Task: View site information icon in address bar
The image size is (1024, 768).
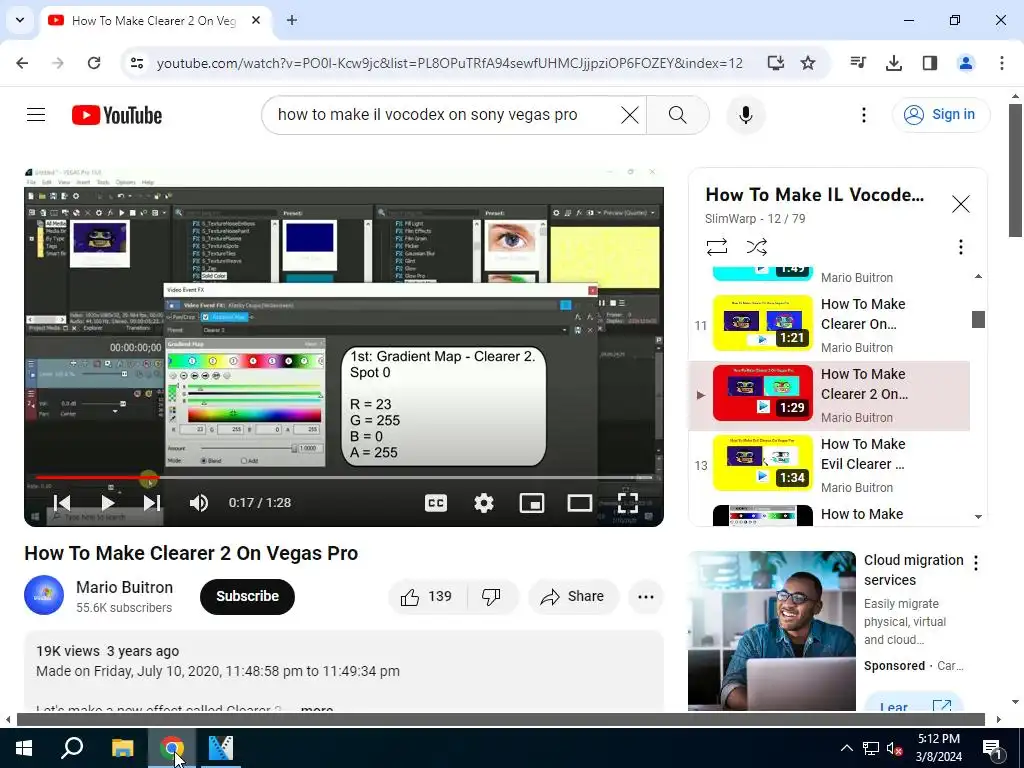Action: coord(136,63)
